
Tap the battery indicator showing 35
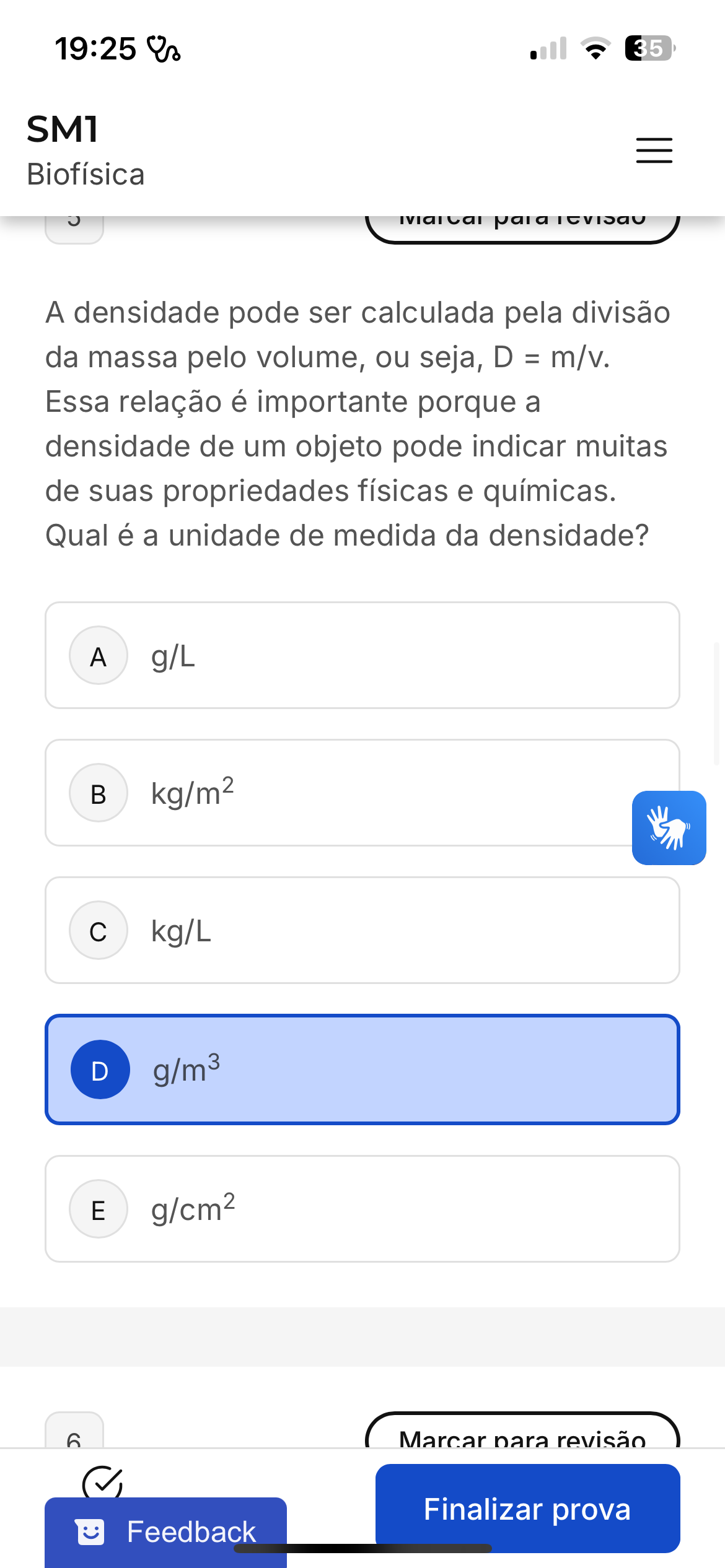tap(649, 48)
